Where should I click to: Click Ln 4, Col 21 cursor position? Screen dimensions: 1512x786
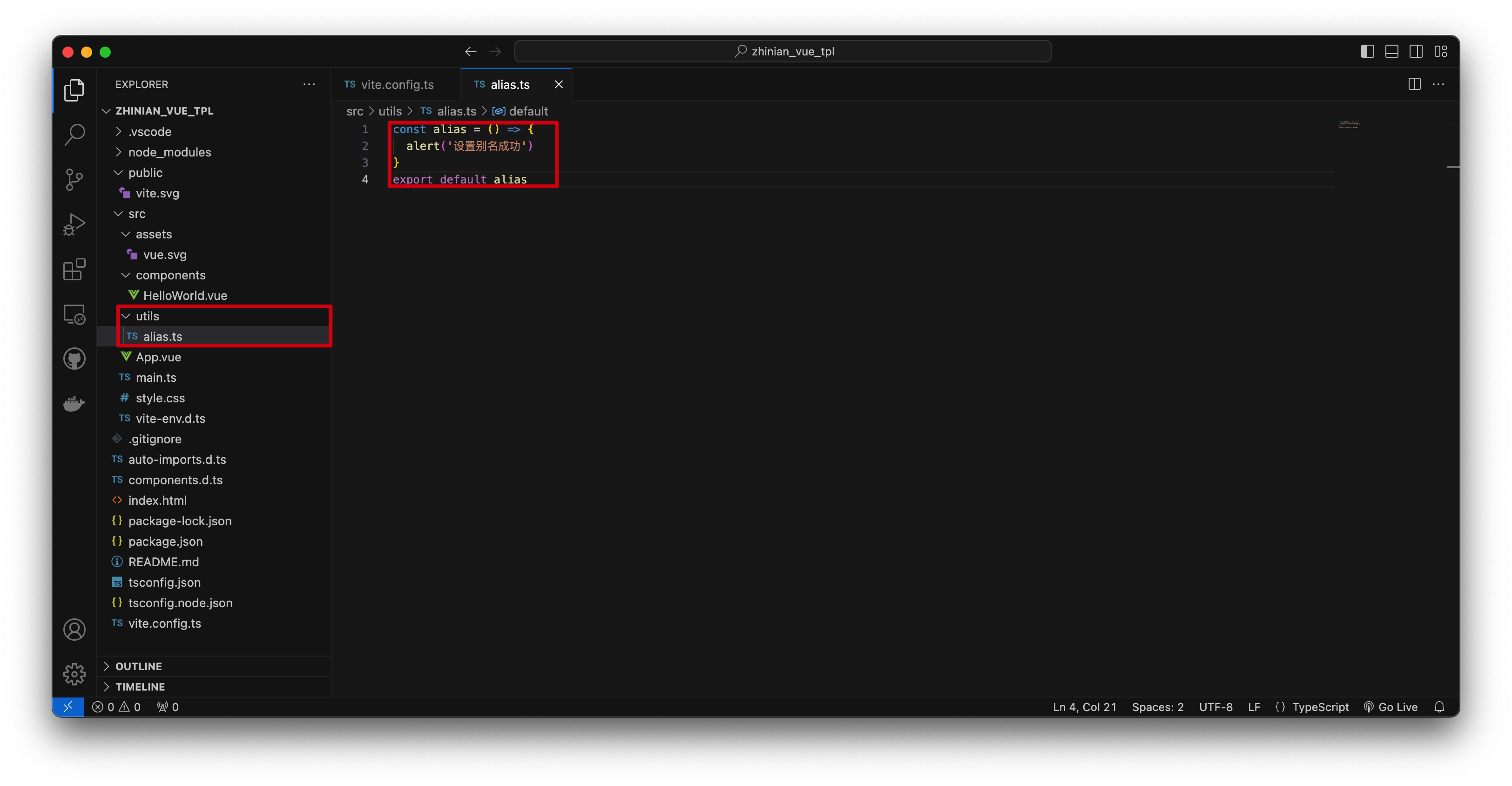pyautogui.click(x=1084, y=707)
